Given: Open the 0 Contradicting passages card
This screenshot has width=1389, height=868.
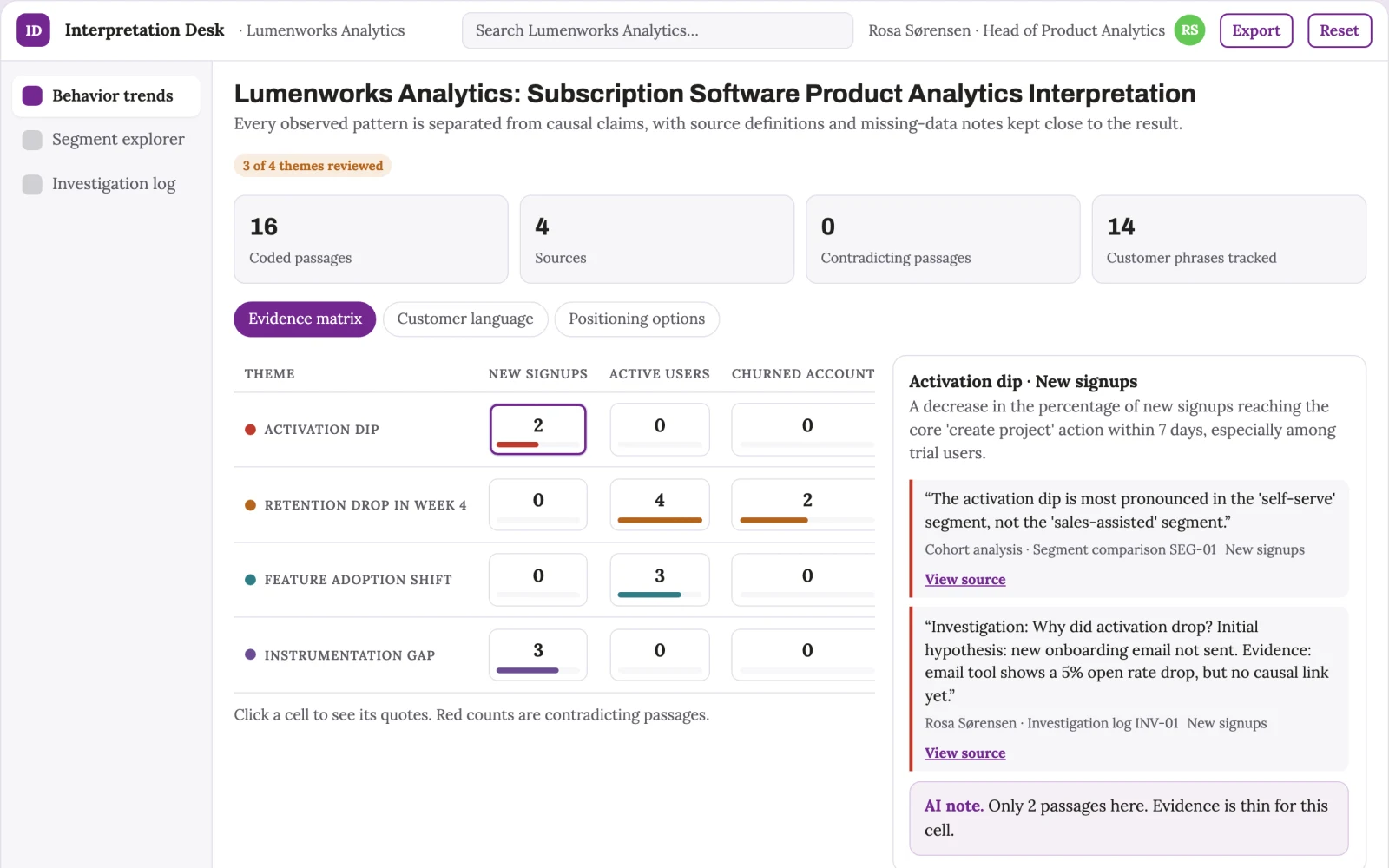Looking at the screenshot, I should click(x=943, y=240).
